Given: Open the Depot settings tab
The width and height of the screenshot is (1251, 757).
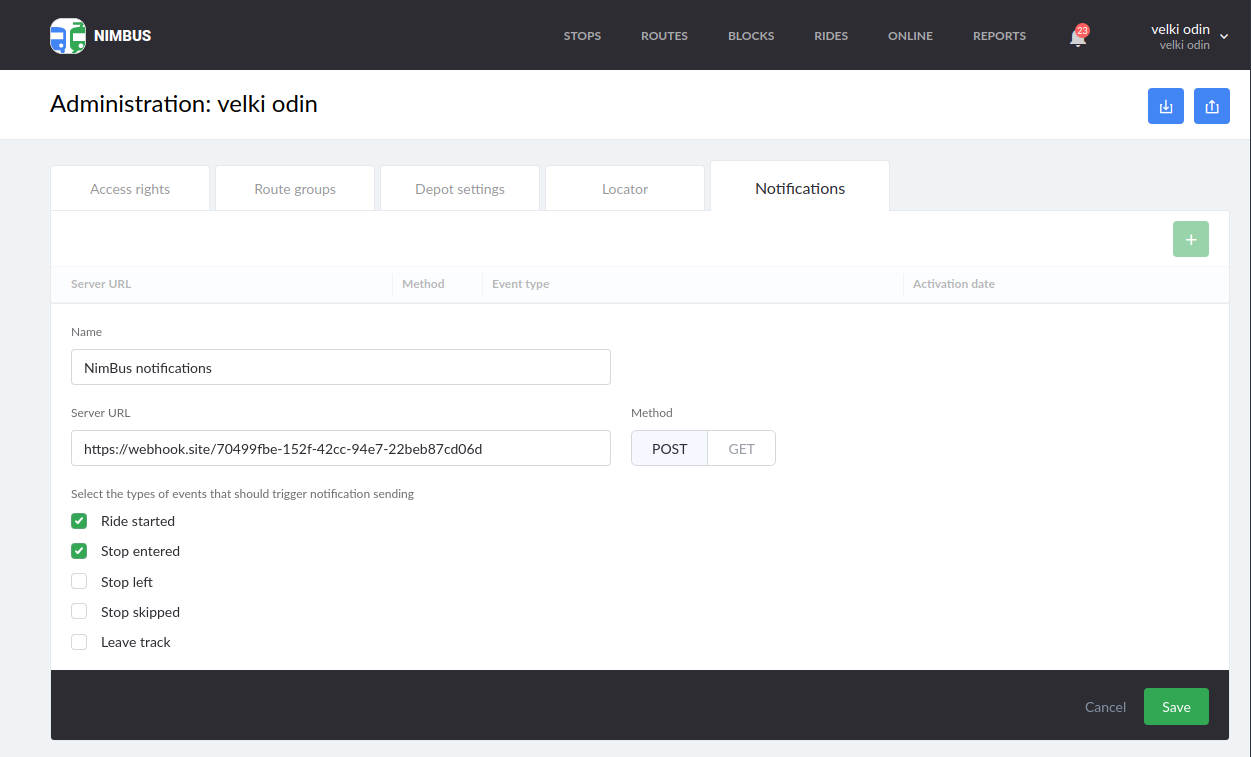Looking at the screenshot, I should point(459,188).
